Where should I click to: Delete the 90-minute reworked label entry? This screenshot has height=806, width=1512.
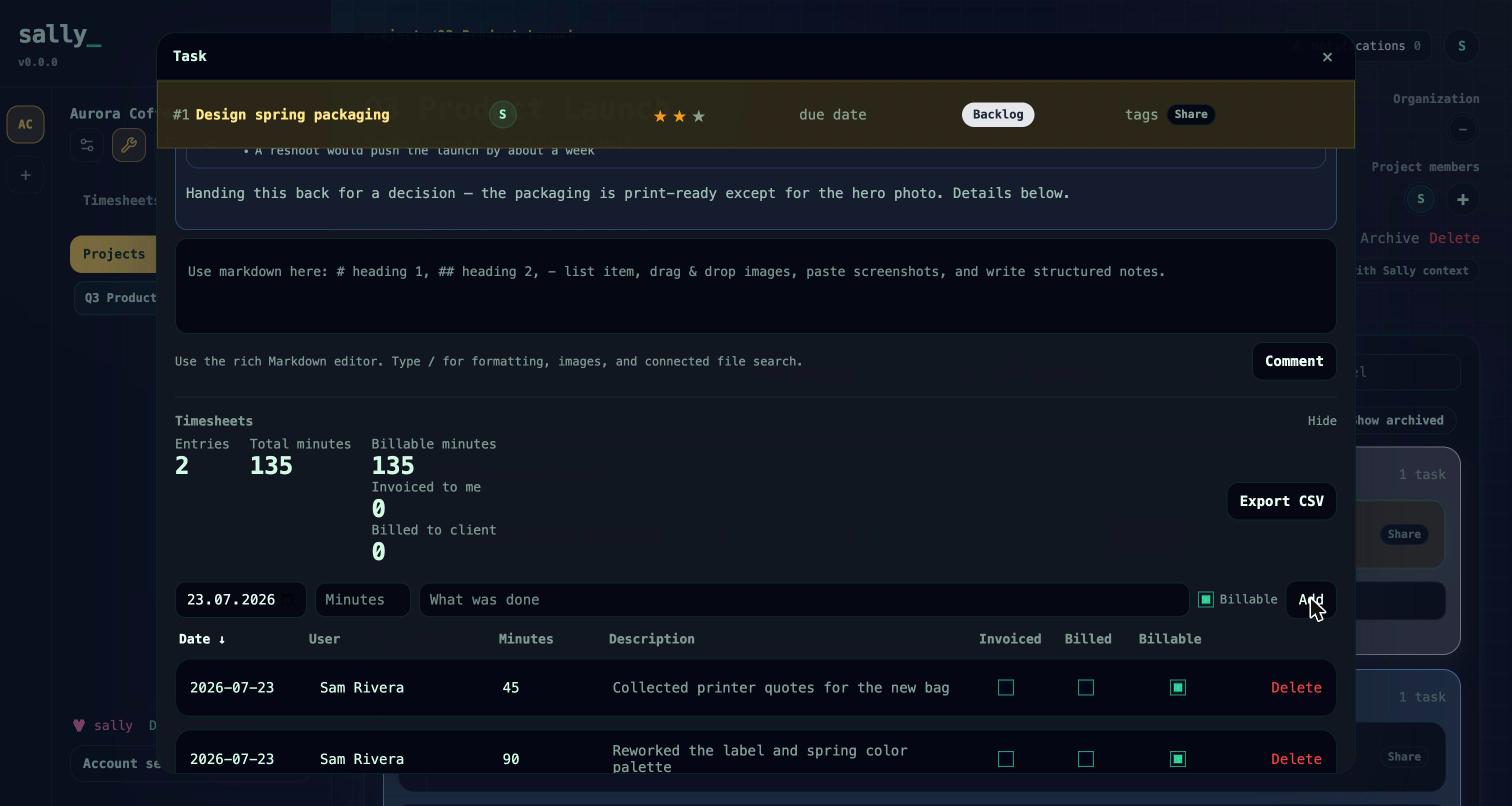[1296, 760]
